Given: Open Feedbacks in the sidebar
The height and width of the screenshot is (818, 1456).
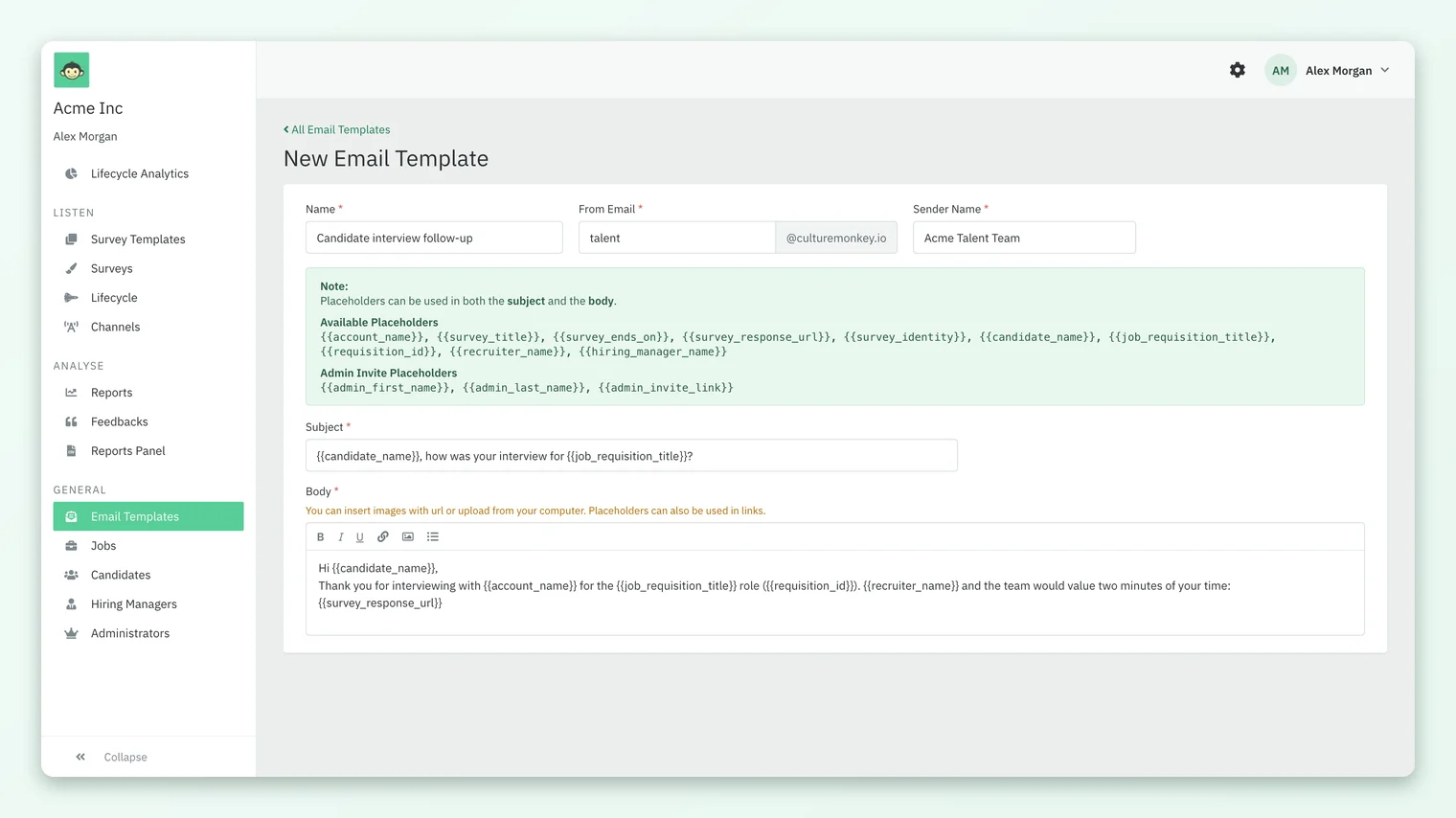Looking at the screenshot, I should click(x=148, y=421).
